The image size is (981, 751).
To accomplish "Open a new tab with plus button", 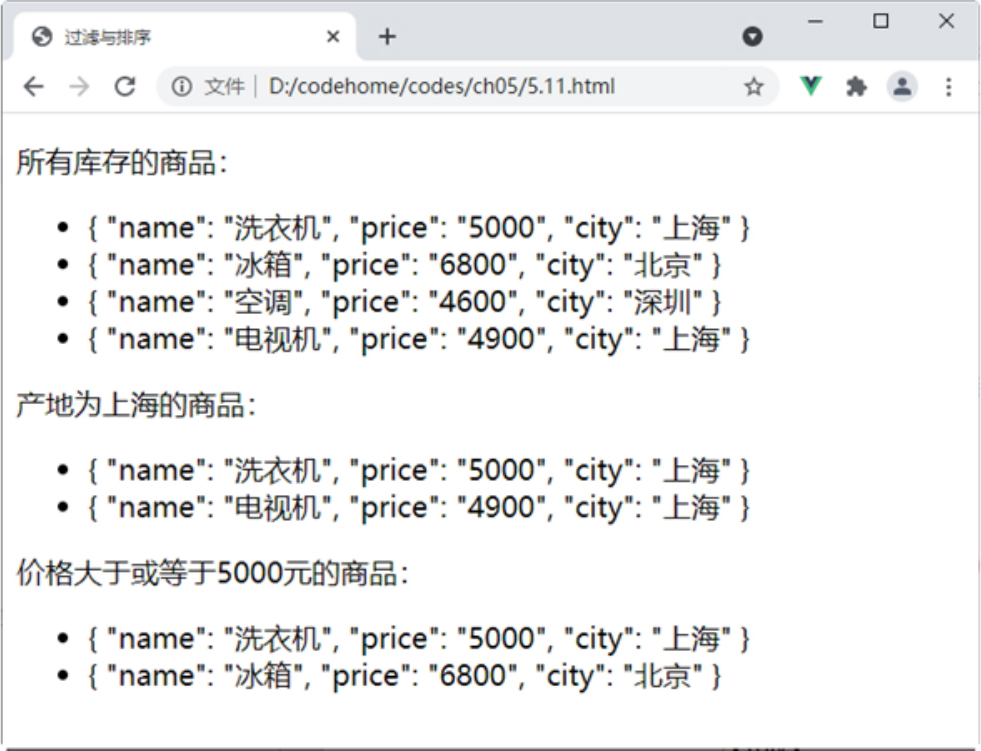I will click(387, 37).
